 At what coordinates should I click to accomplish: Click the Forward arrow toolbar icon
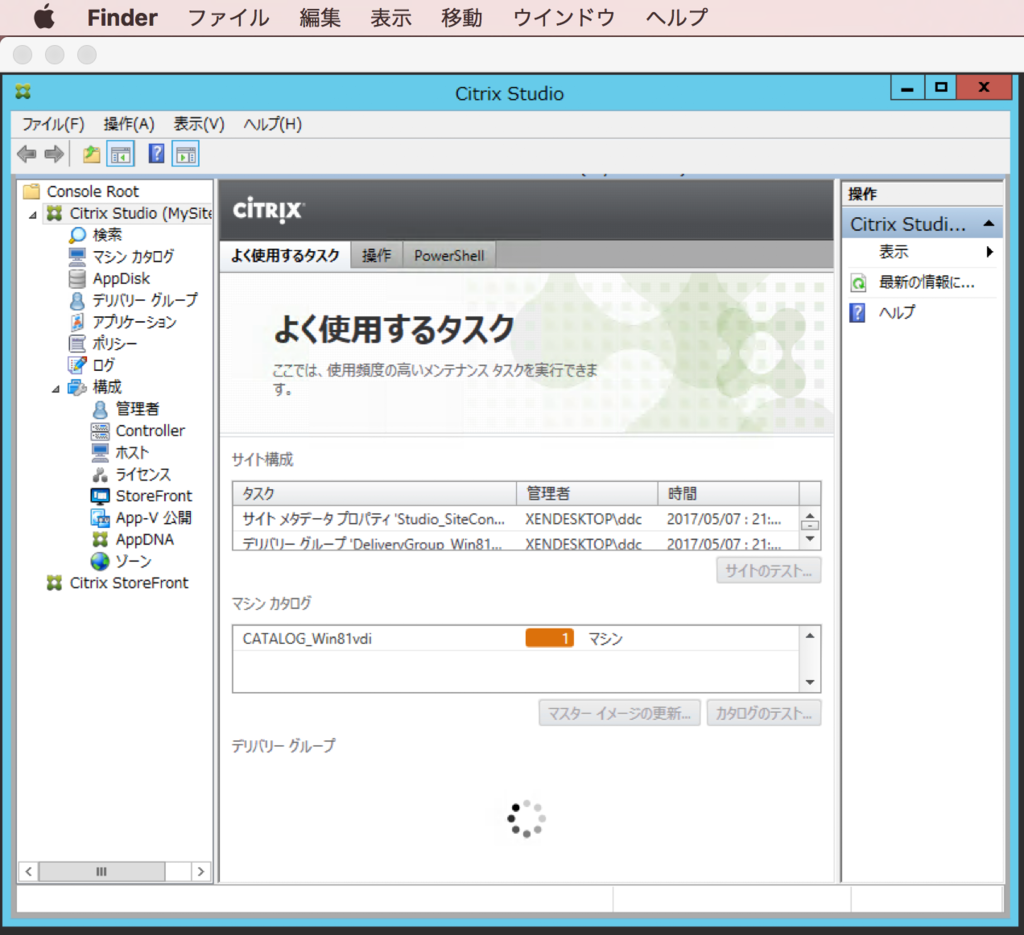pyautogui.click(x=54, y=155)
